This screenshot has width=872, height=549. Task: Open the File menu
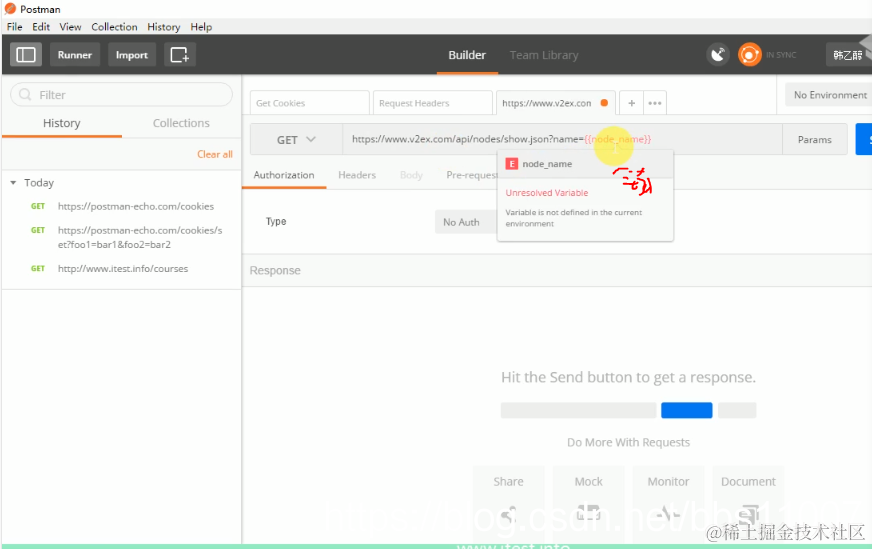coord(14,27)
